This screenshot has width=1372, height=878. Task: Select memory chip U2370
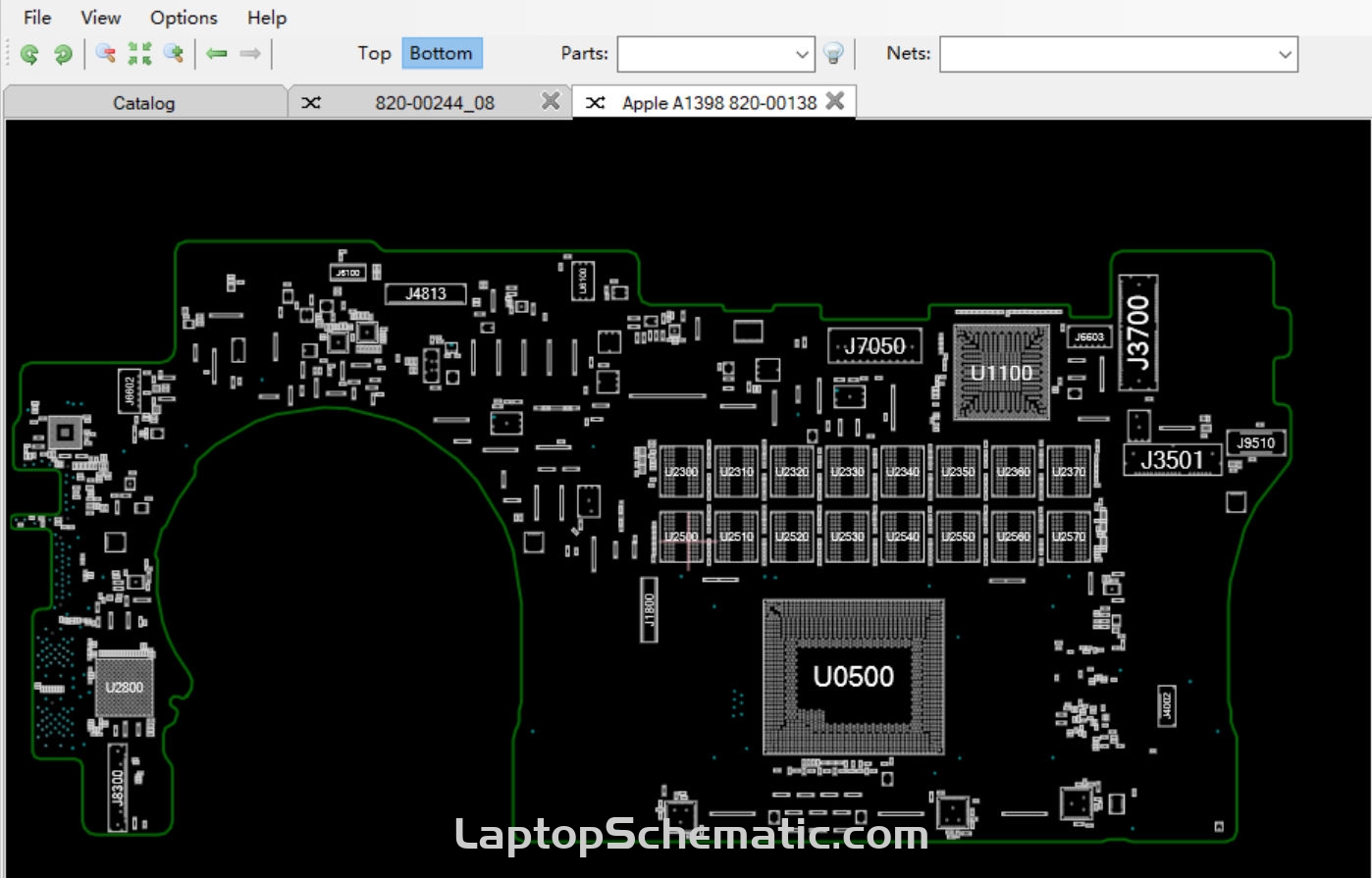point(1070,472)
